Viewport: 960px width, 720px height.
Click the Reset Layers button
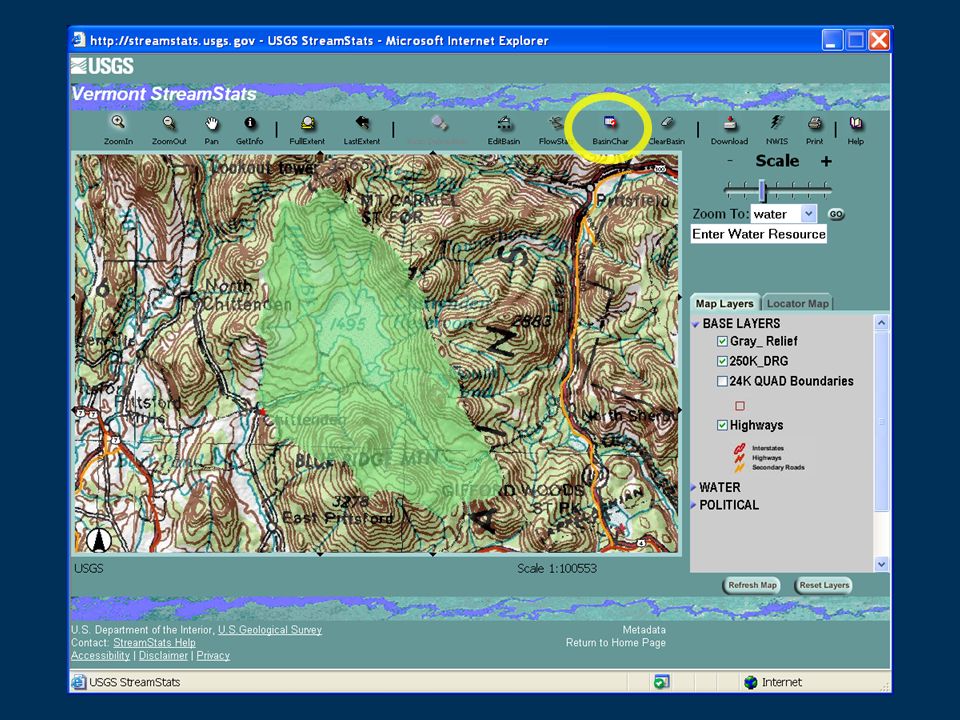(x=824, y=585)
